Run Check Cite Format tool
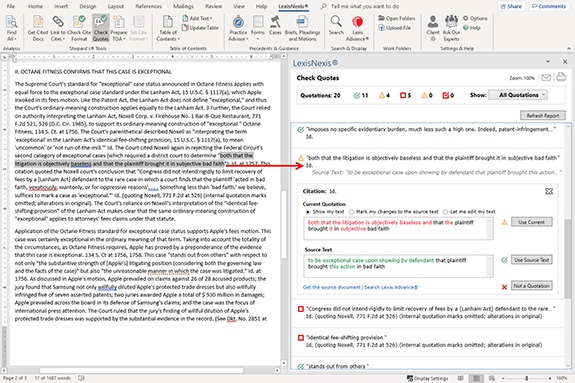The height and width of the screenshot is (383, 575). pos(79,29)
